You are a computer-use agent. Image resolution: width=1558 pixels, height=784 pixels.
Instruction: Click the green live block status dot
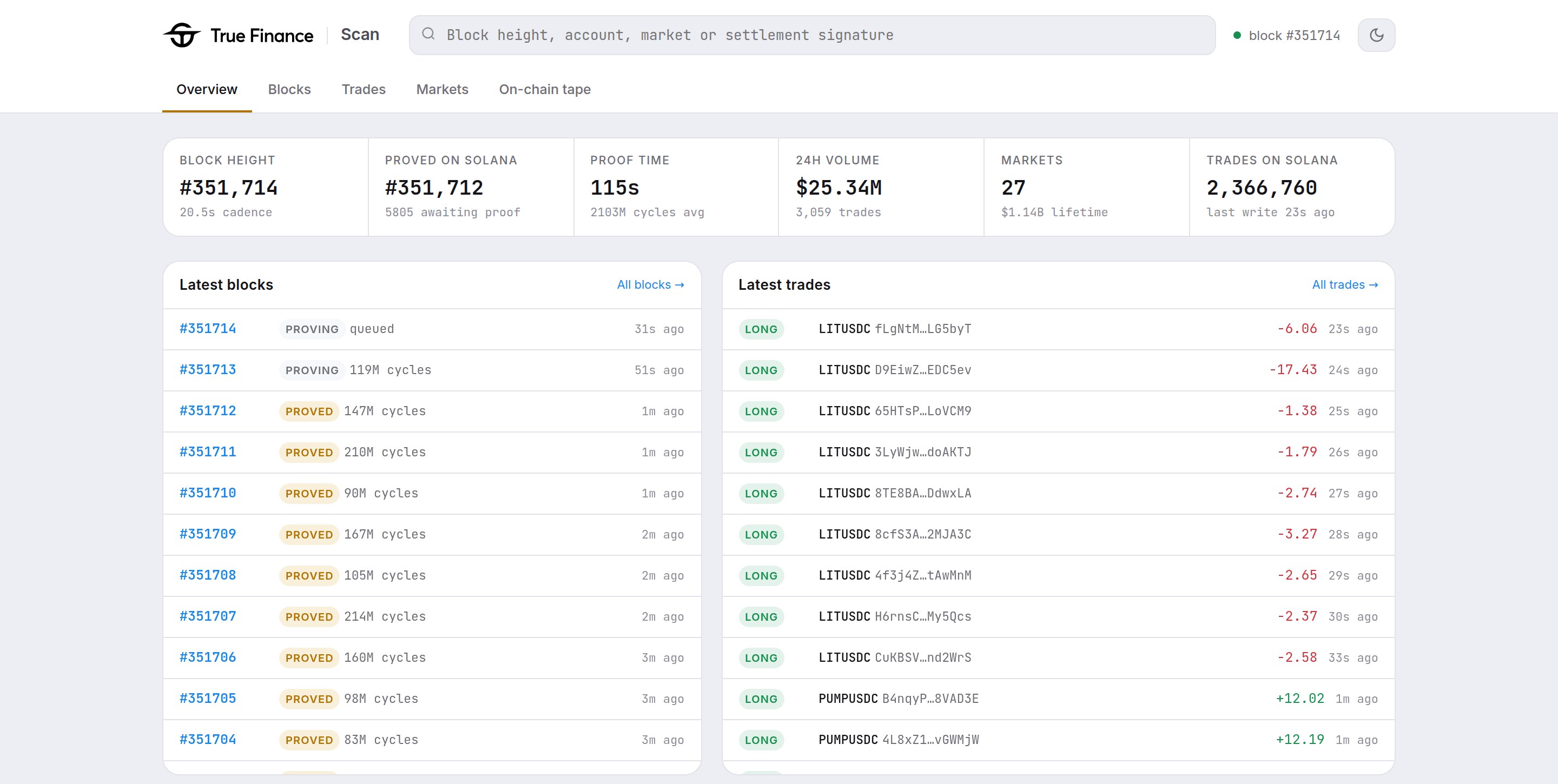tap(1237, 35)
